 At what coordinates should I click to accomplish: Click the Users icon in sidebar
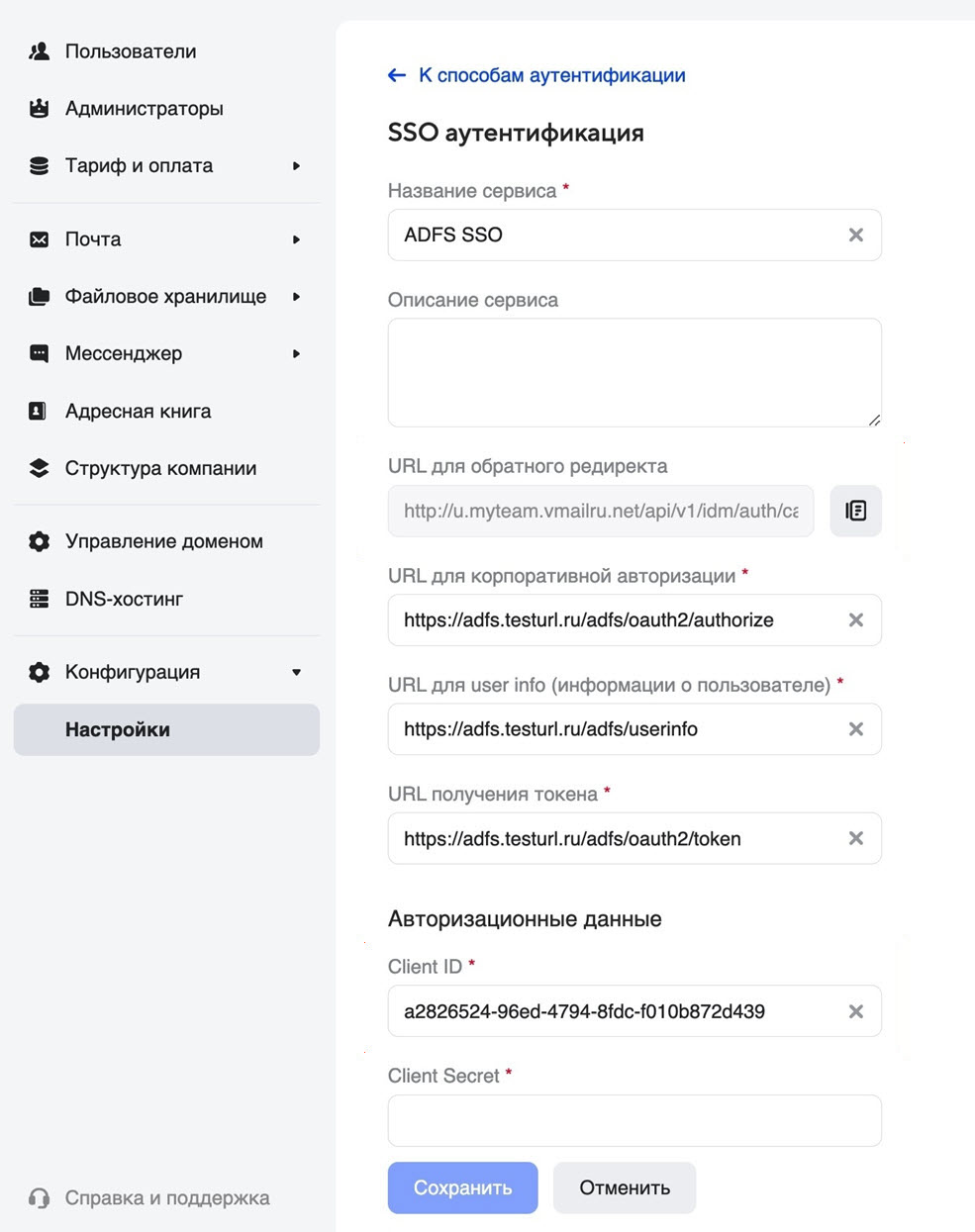(40, 51)
